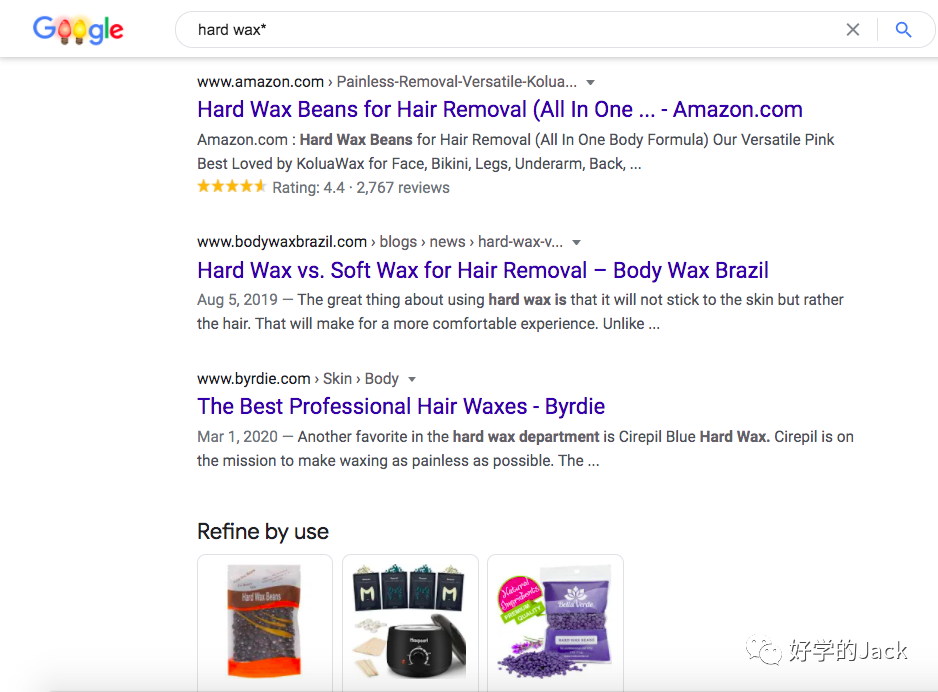Select the black wax warmer kit thumbnail
Image resolution: width=938 pixels, height=692 pixels.
(x=410, y=622)
